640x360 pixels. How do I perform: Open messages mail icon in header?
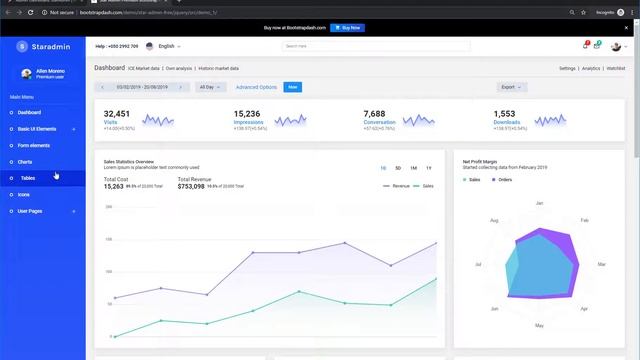pos(597,46)
